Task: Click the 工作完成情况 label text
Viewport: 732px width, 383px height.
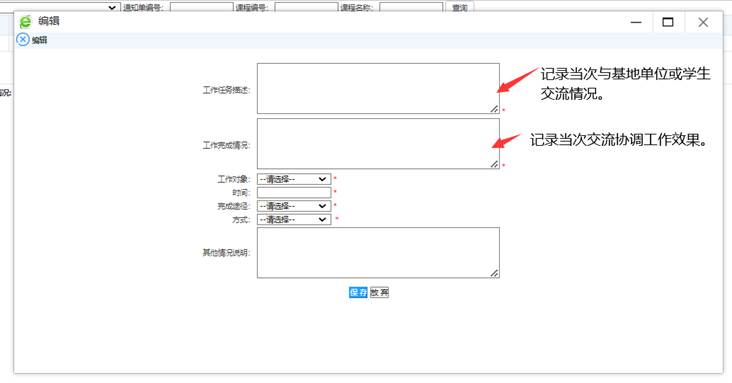Action: [x=226, y=145]
